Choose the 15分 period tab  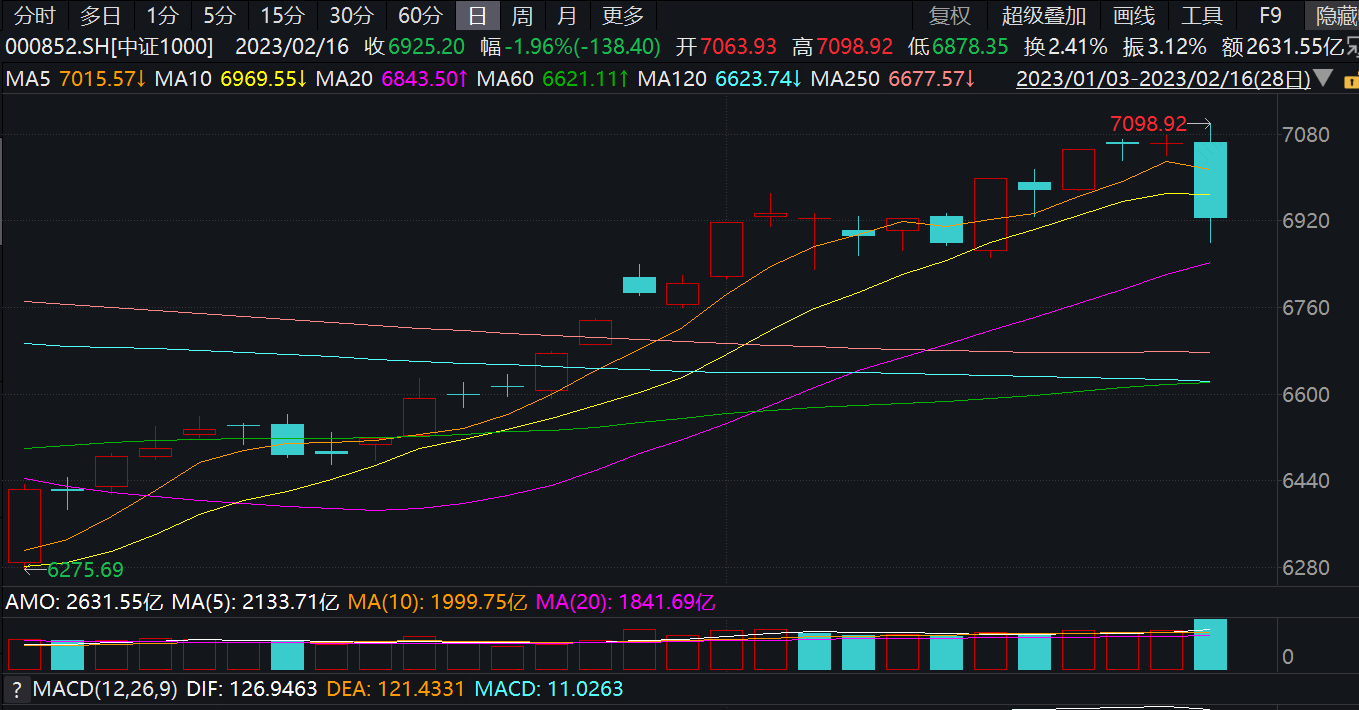pyautogui.click(x=282, y=15)
